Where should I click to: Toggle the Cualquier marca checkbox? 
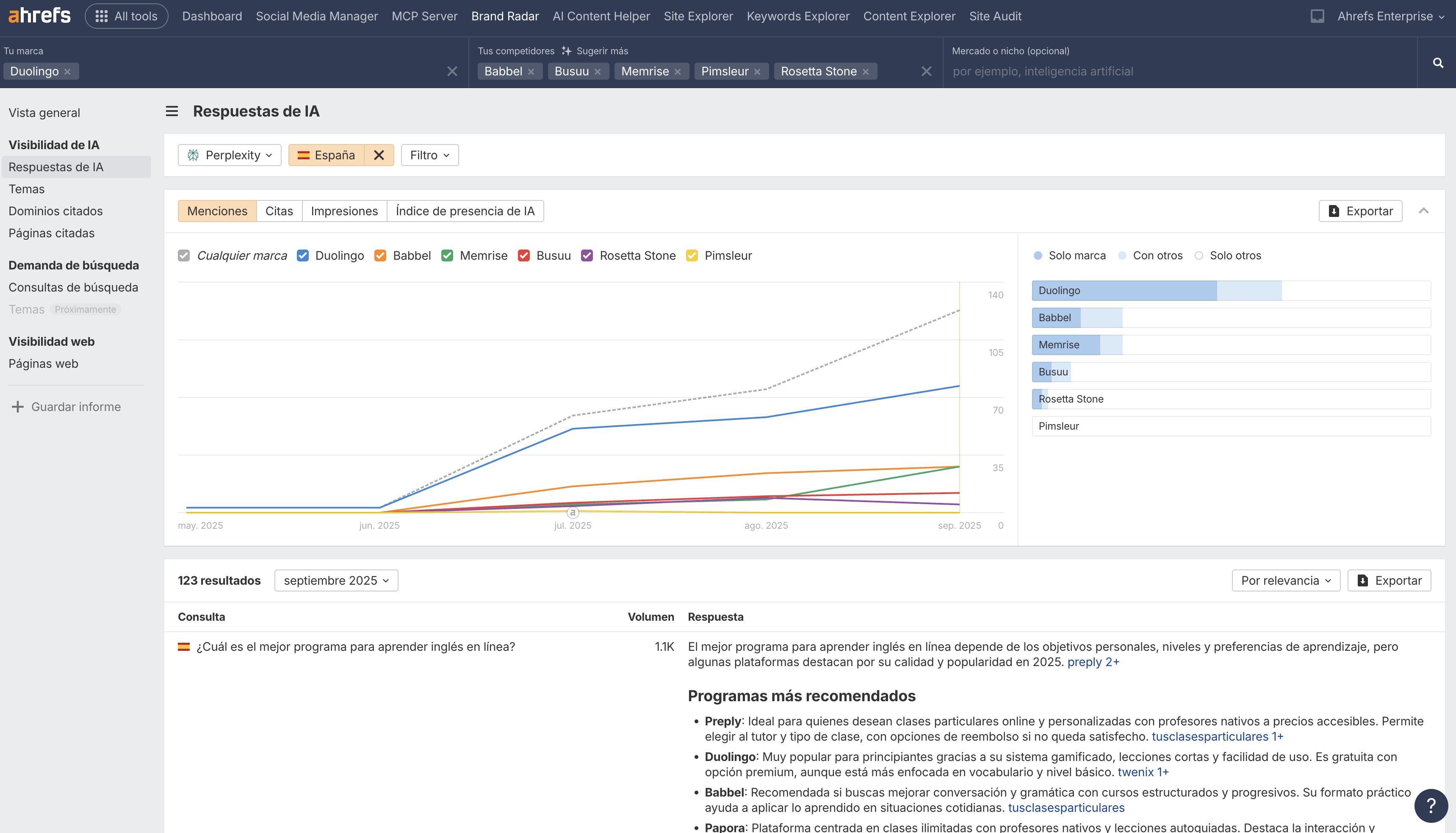(x=183, y=256)
